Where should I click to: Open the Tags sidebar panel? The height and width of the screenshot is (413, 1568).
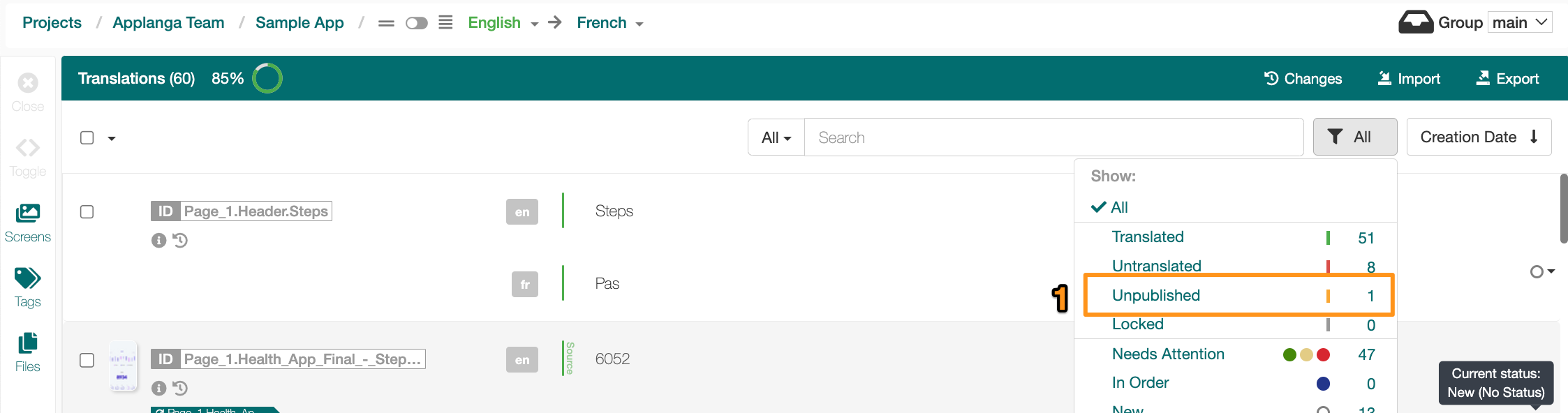click(27, 288)
